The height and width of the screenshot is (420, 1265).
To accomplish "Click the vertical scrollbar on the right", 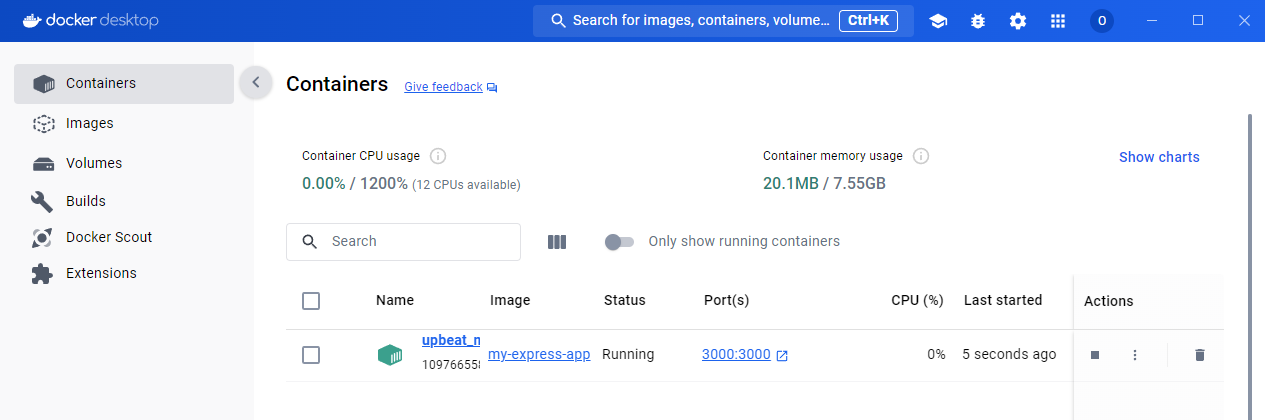I will pyautogui.click(x=1249, y=265).
